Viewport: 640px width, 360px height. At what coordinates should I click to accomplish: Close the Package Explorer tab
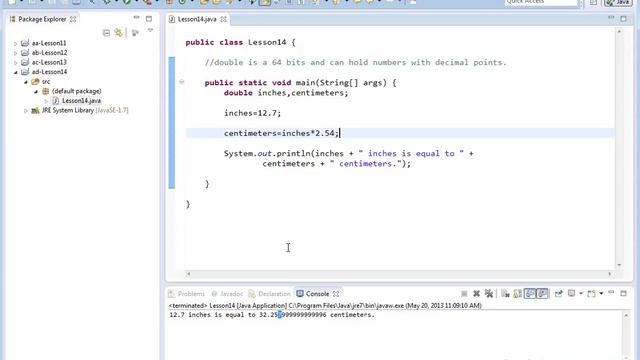coord(73,19)
